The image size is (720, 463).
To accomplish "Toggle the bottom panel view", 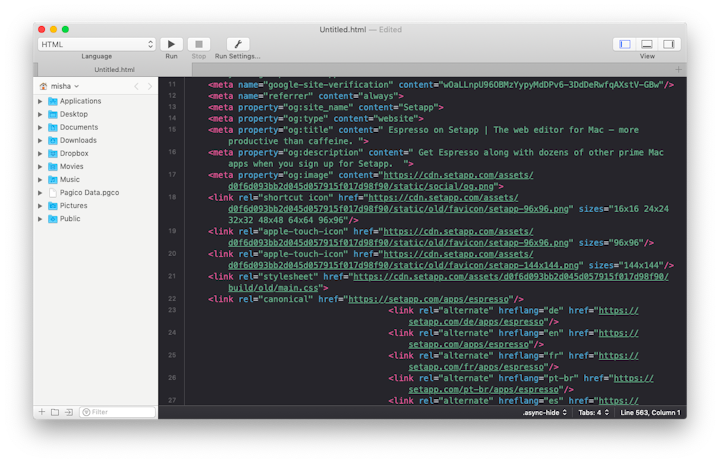I will (647, 44).
